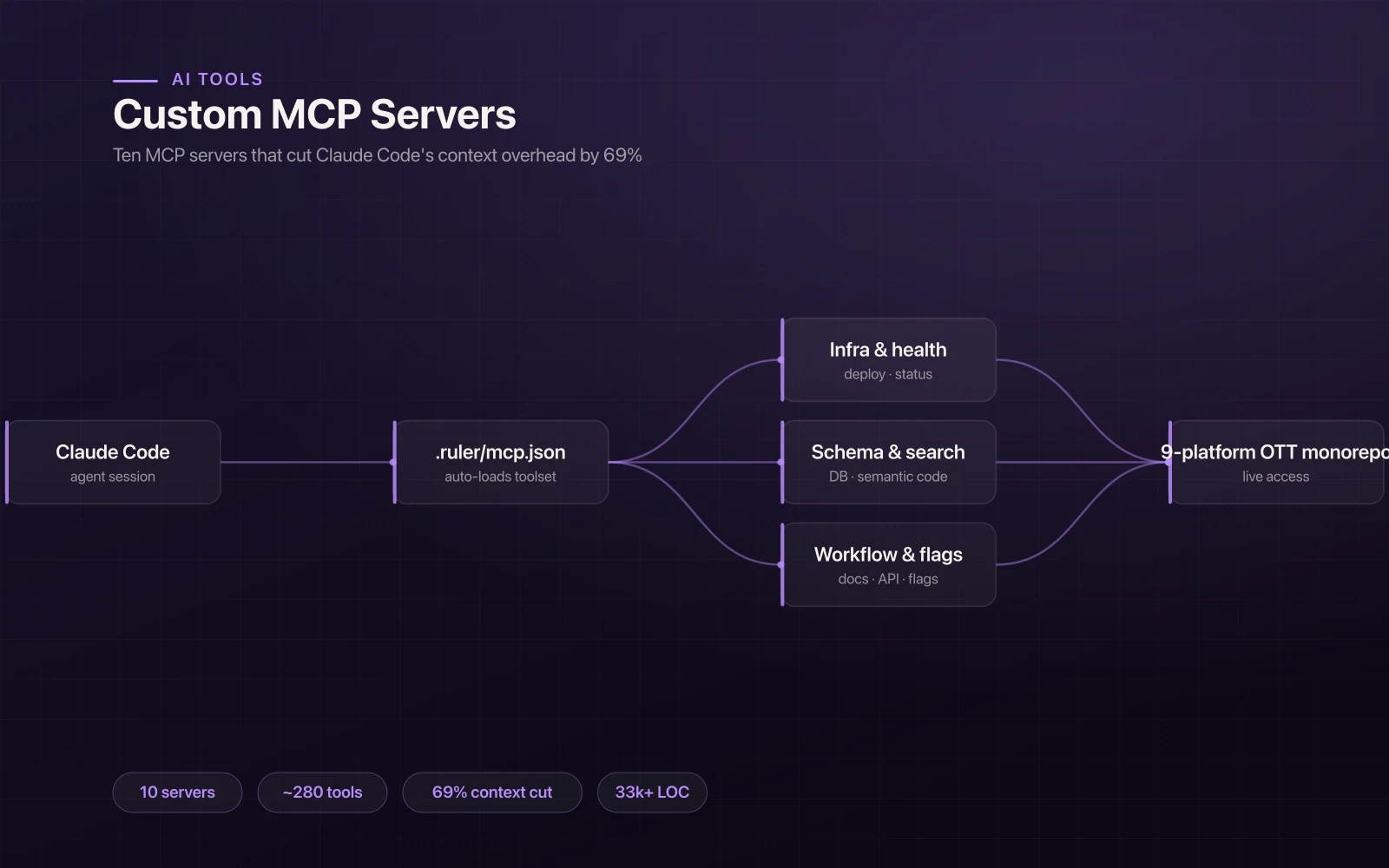This screenshot has width=1389, height=868.
Task: Click the ~280 tools pill
Action: pyautogui.click(x=322, y=792)
